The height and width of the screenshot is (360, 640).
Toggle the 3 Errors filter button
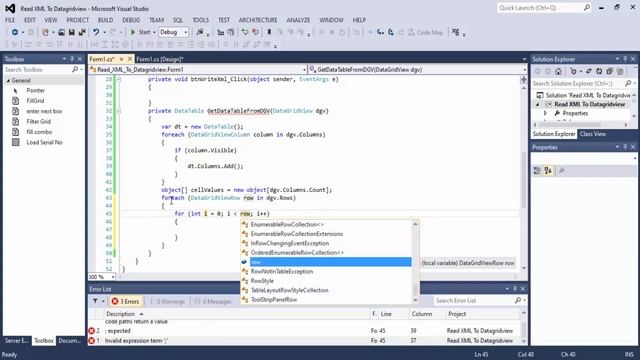point(126,301)
